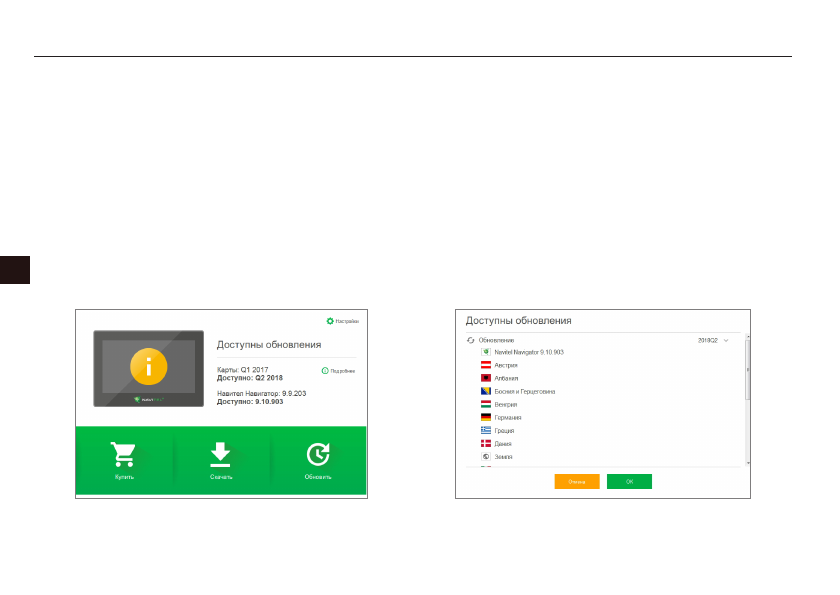The image size is (840, 595).
Task: Click the update list scrollbar down arrow
Action: (x=748, y=463)
